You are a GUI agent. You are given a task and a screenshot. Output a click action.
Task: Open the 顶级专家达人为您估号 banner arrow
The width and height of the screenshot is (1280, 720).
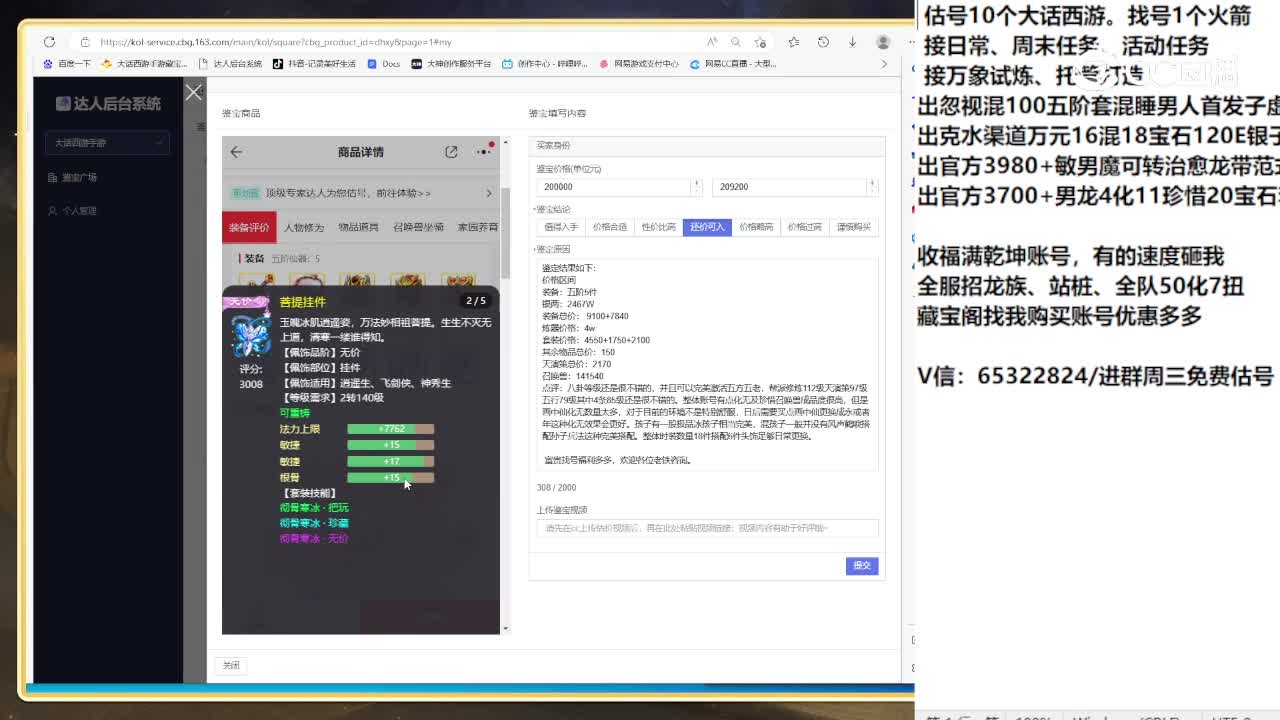point(488,193)
